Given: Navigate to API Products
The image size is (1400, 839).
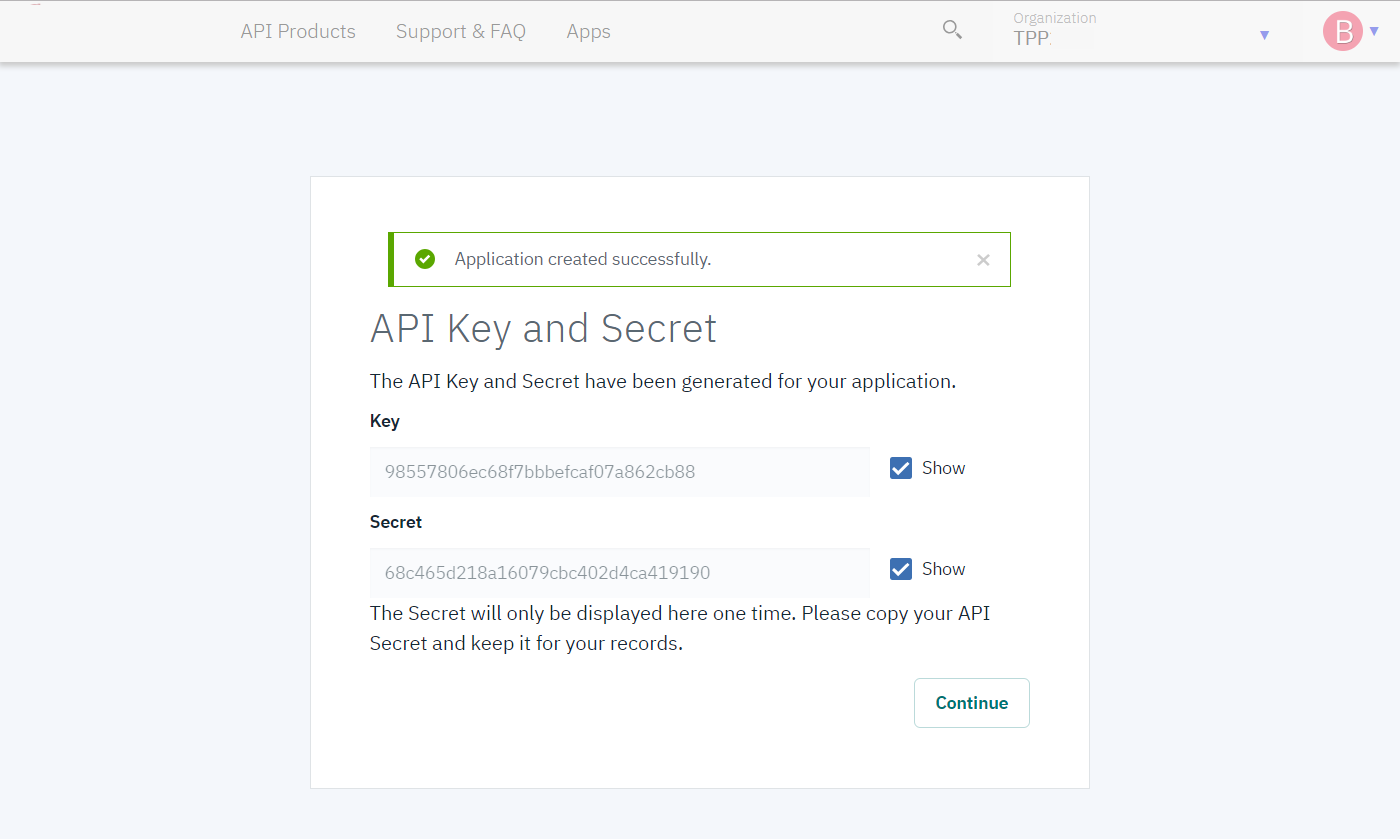Looking at the screenshot, I should pyautogui.click(x=297, y=31).
